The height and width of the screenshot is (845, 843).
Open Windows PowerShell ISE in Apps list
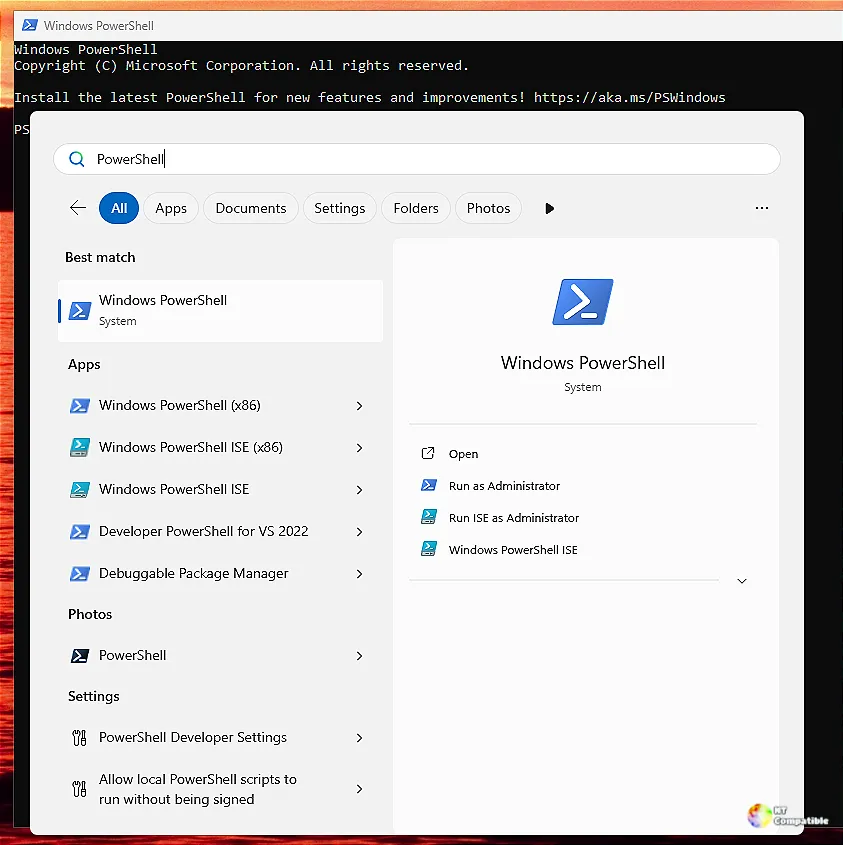[220, 490]
